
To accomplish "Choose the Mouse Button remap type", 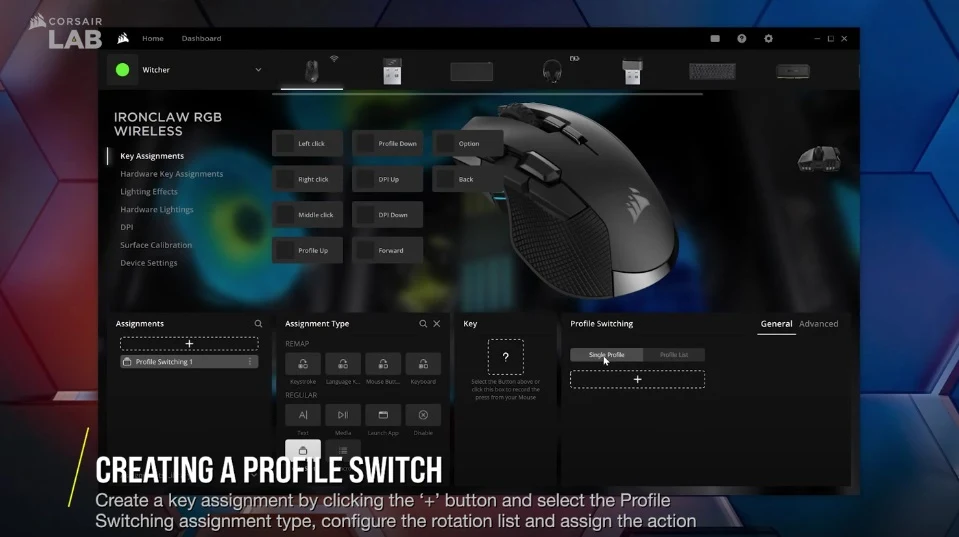I will click(x=383, y=364).
